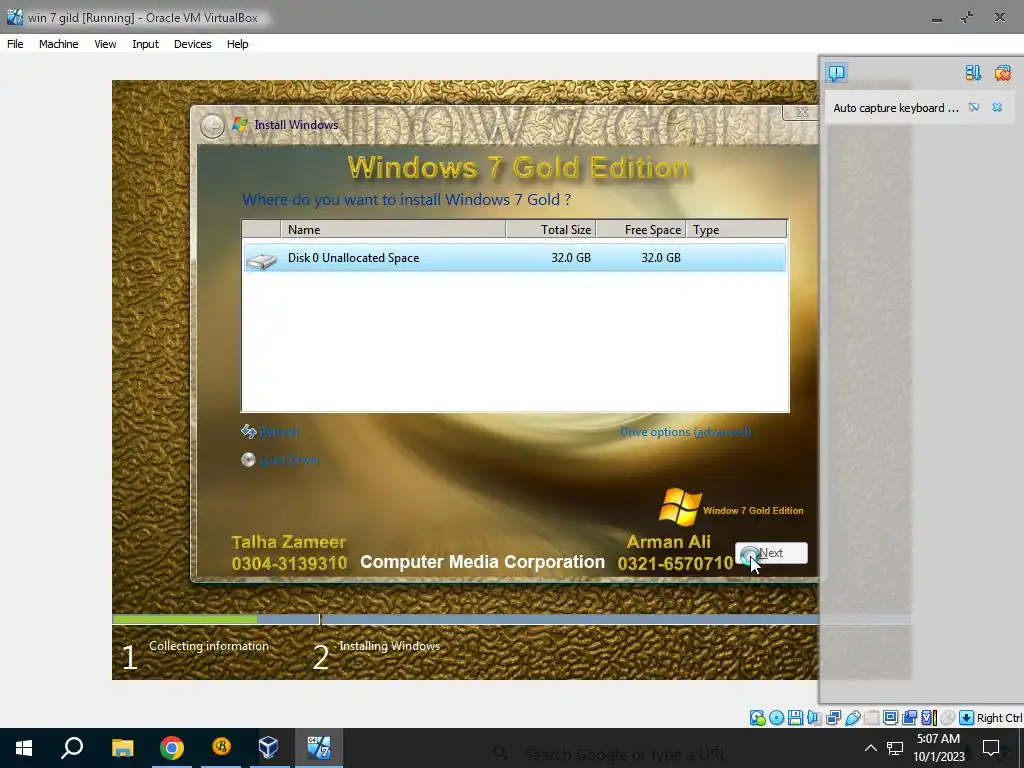The height and width of the screenshot is (768, 1024).
Task: Show hidden system tray icons
Action: [x=871, y=748]
